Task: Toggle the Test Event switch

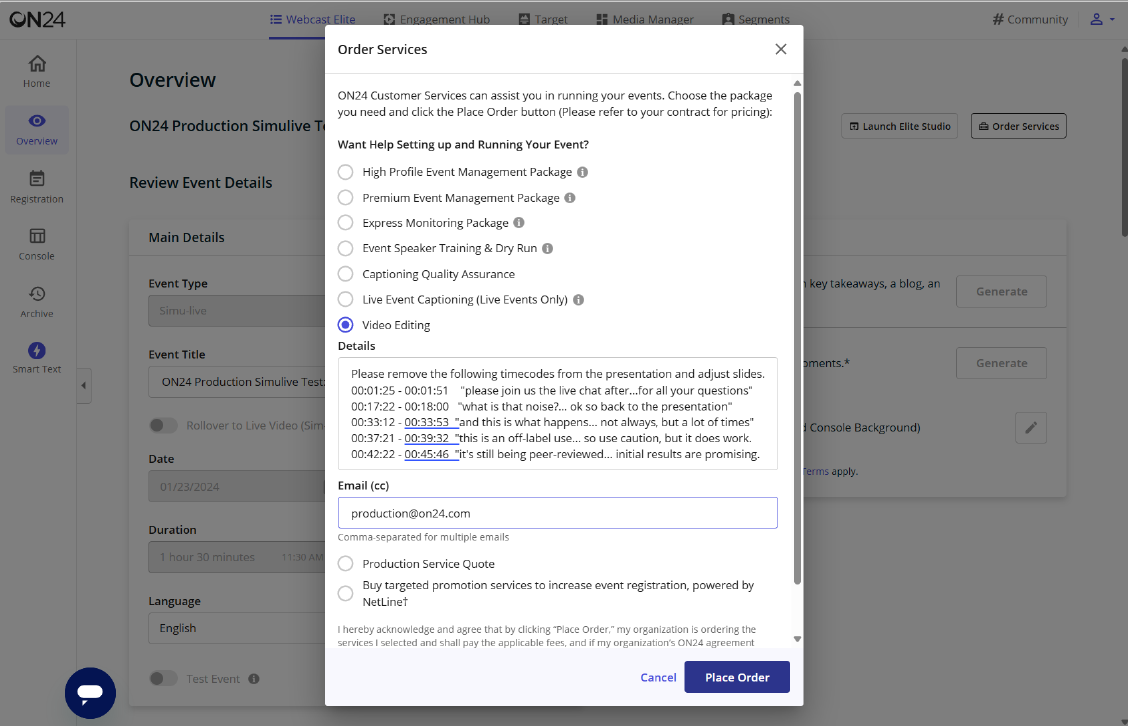Action: [x=163, y=679]
